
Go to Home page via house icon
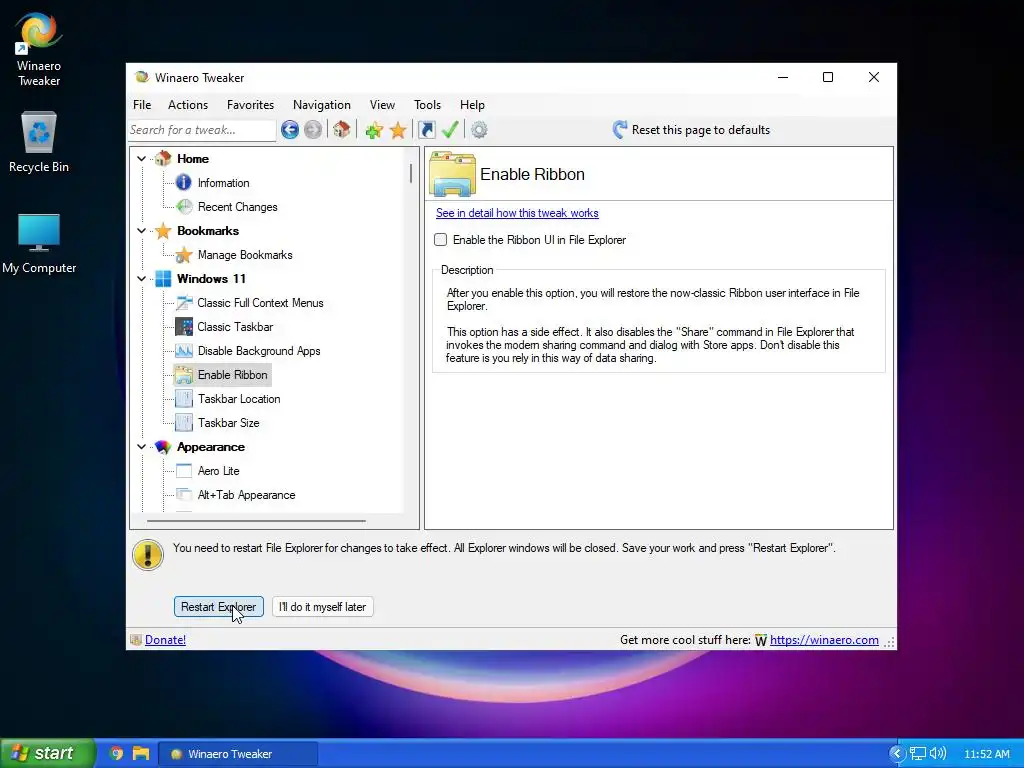[x=342, y=129]
